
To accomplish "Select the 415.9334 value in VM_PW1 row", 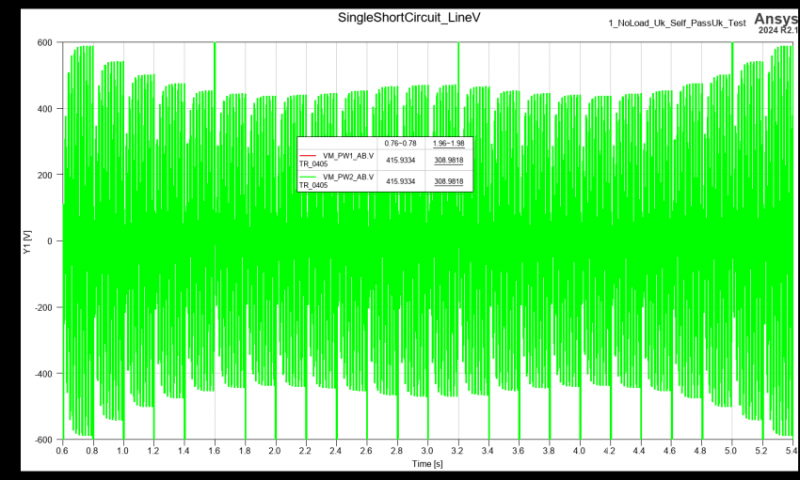I will pyautogui.click(x=403, y=160).
